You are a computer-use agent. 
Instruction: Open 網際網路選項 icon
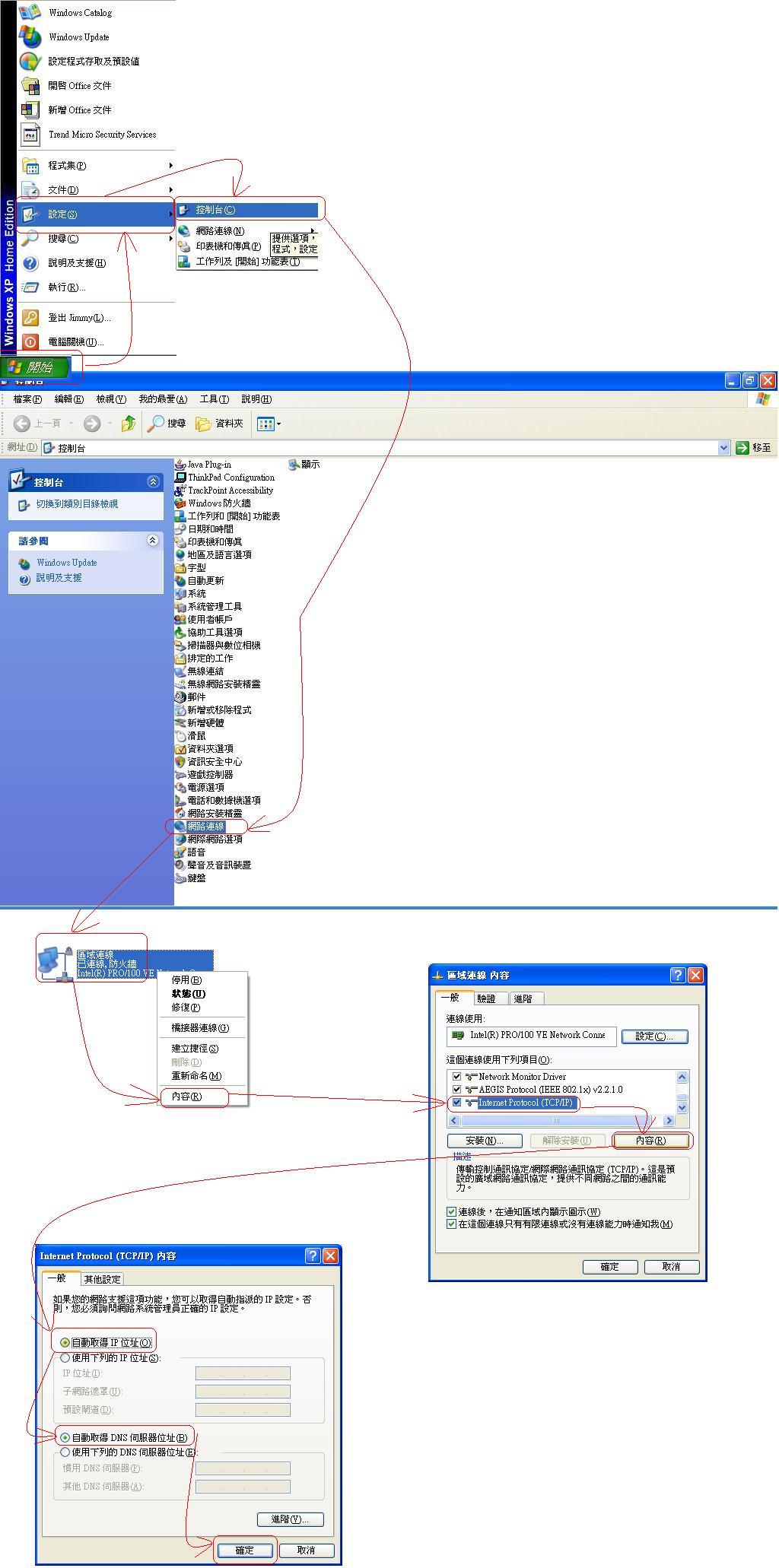pos(180,840)
